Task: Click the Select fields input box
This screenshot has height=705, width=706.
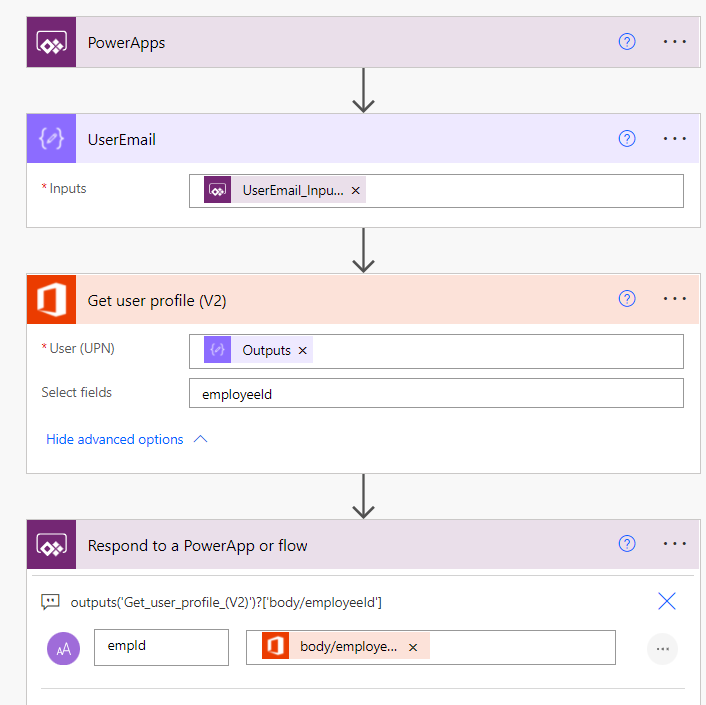Action: click(x=436, y=394)
